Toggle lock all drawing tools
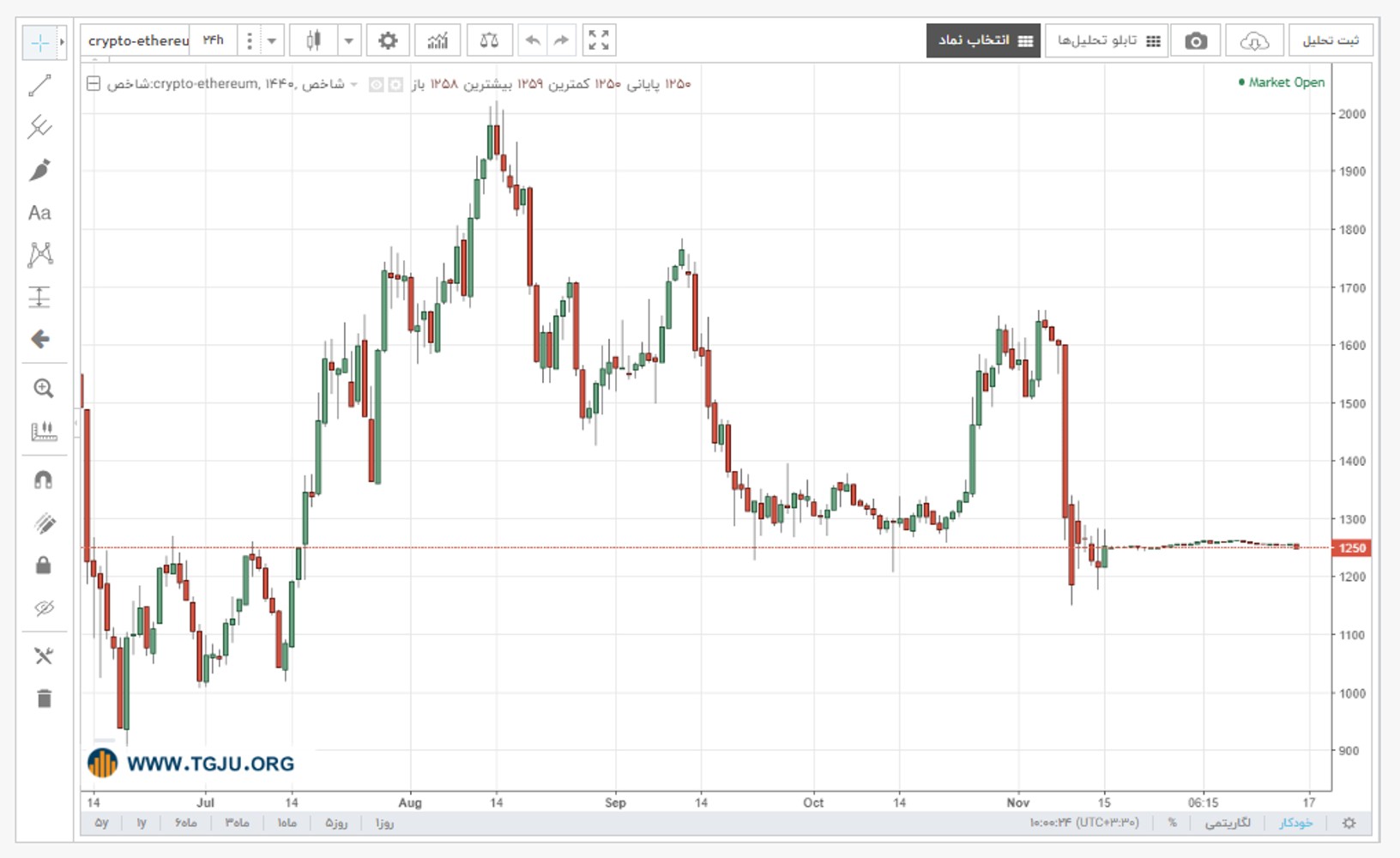Viewport: 1400px width, 858px height. point(43,565)
